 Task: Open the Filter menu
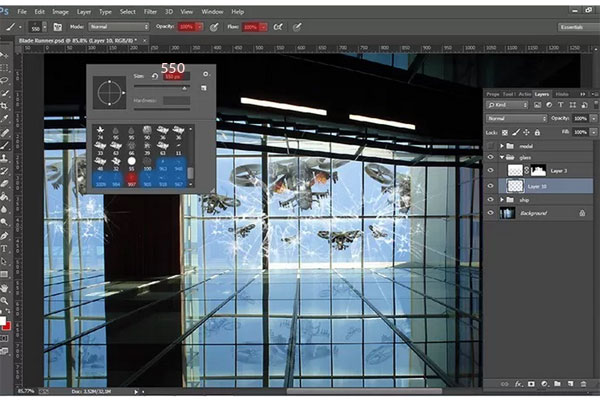click(150, 12)
